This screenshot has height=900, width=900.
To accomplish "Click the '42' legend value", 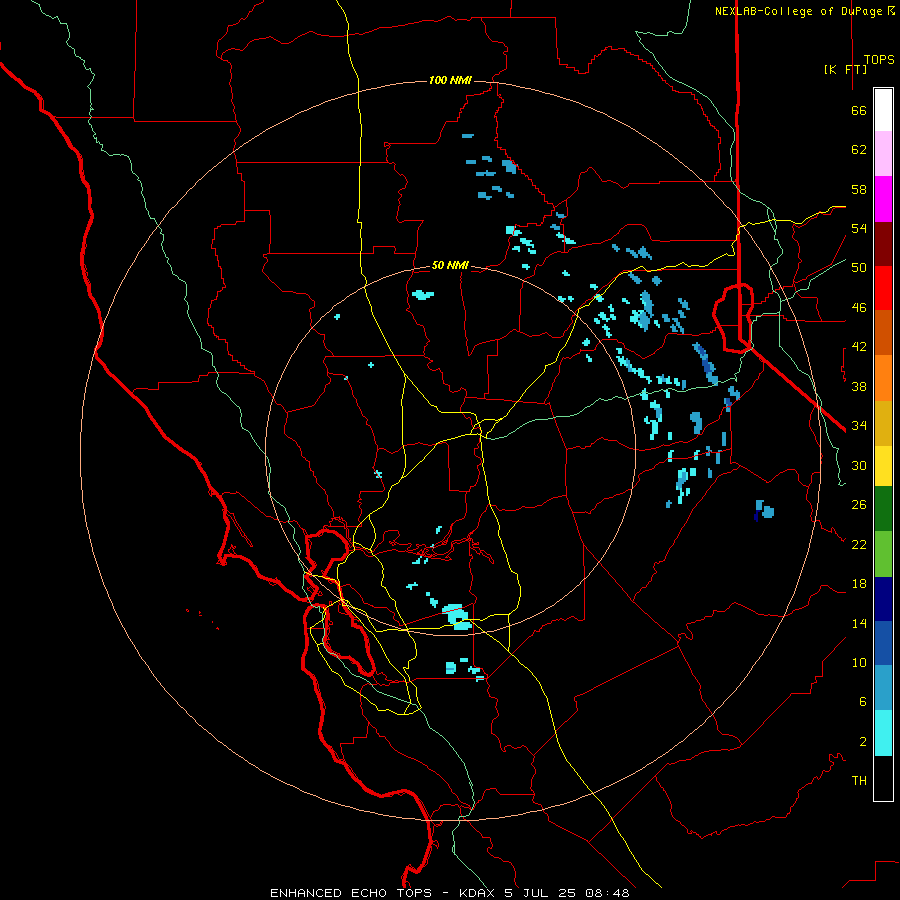I will (x=859, y=347).
